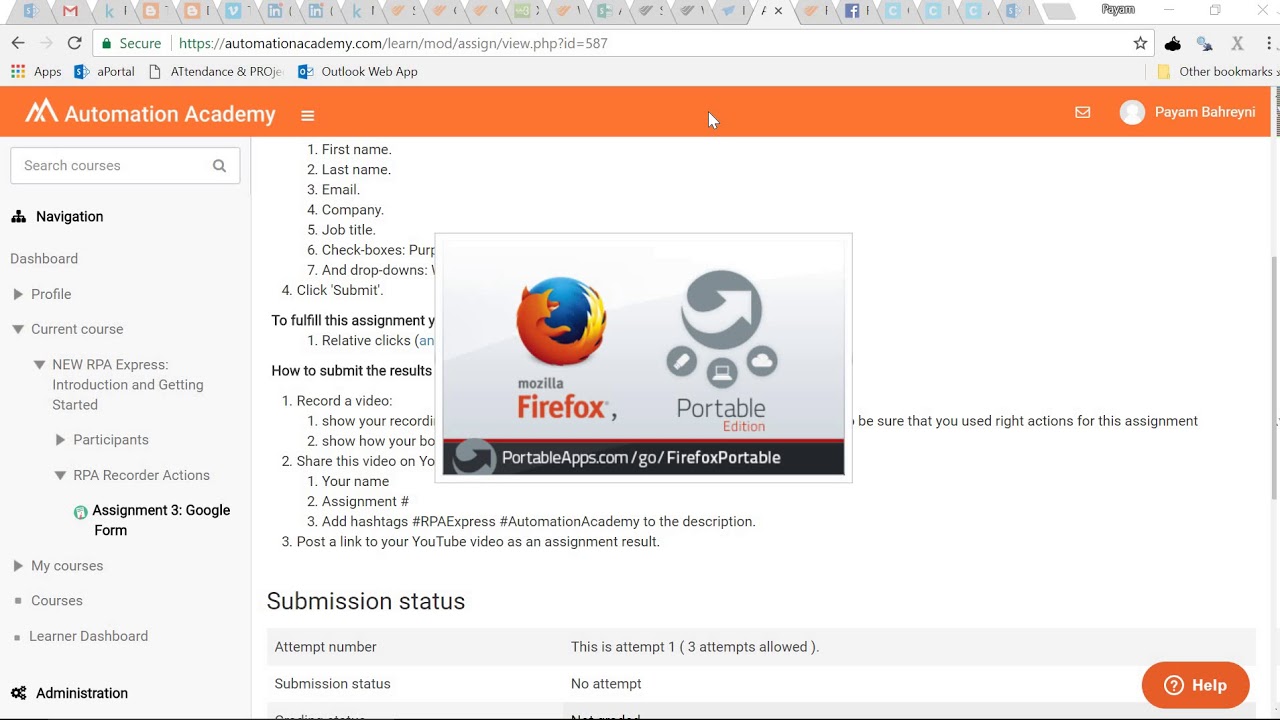The width and height of the screenshot is (1280, 720).
Task: Open the Relative clicks 'an' link
Action: [426, 340]
